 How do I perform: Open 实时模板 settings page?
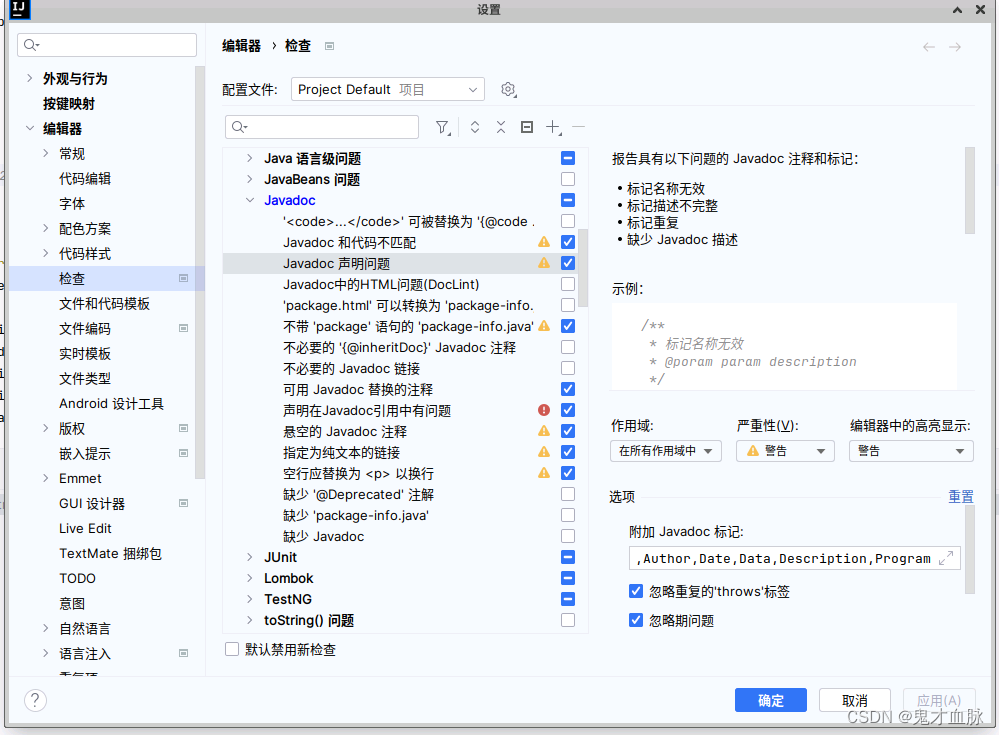tap(85, 353)
